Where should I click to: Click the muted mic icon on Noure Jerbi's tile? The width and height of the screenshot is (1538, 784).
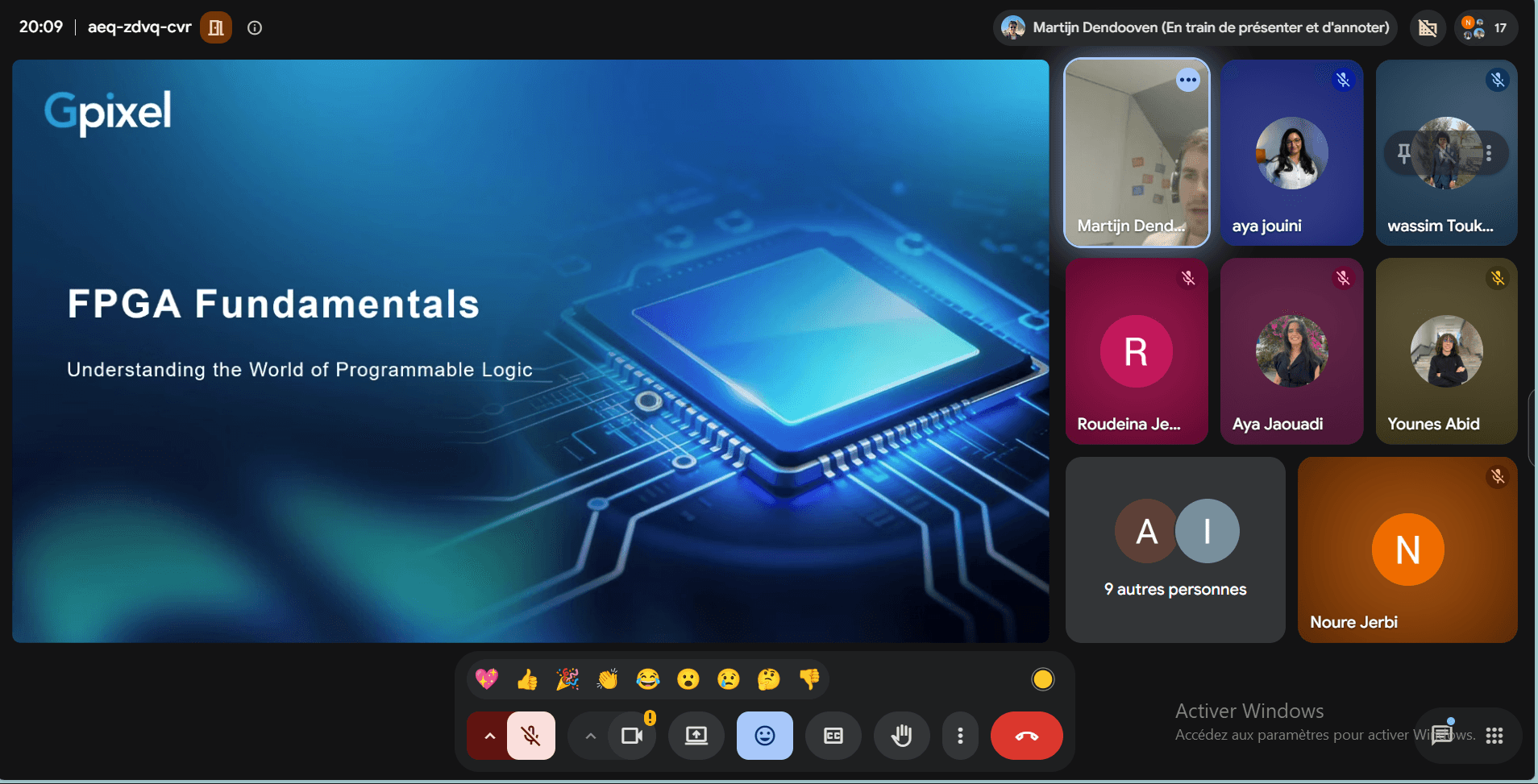click(1498, 476)
